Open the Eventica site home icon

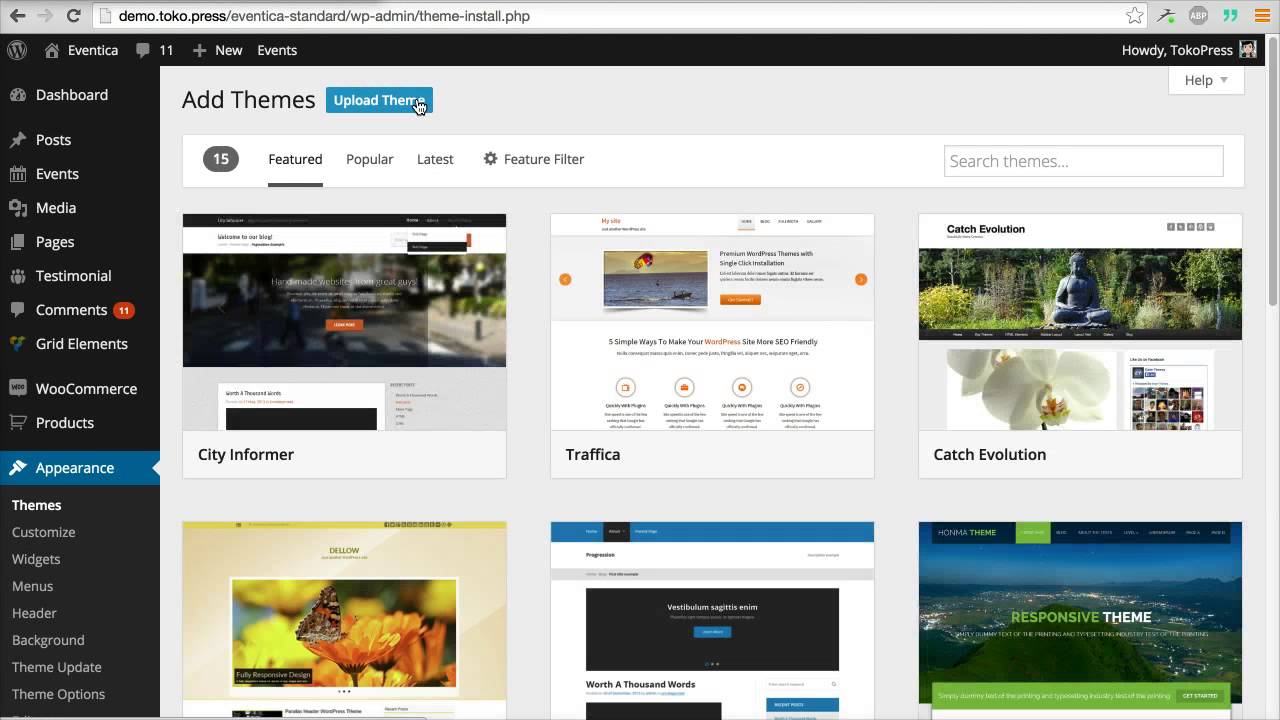pos(52,50)
